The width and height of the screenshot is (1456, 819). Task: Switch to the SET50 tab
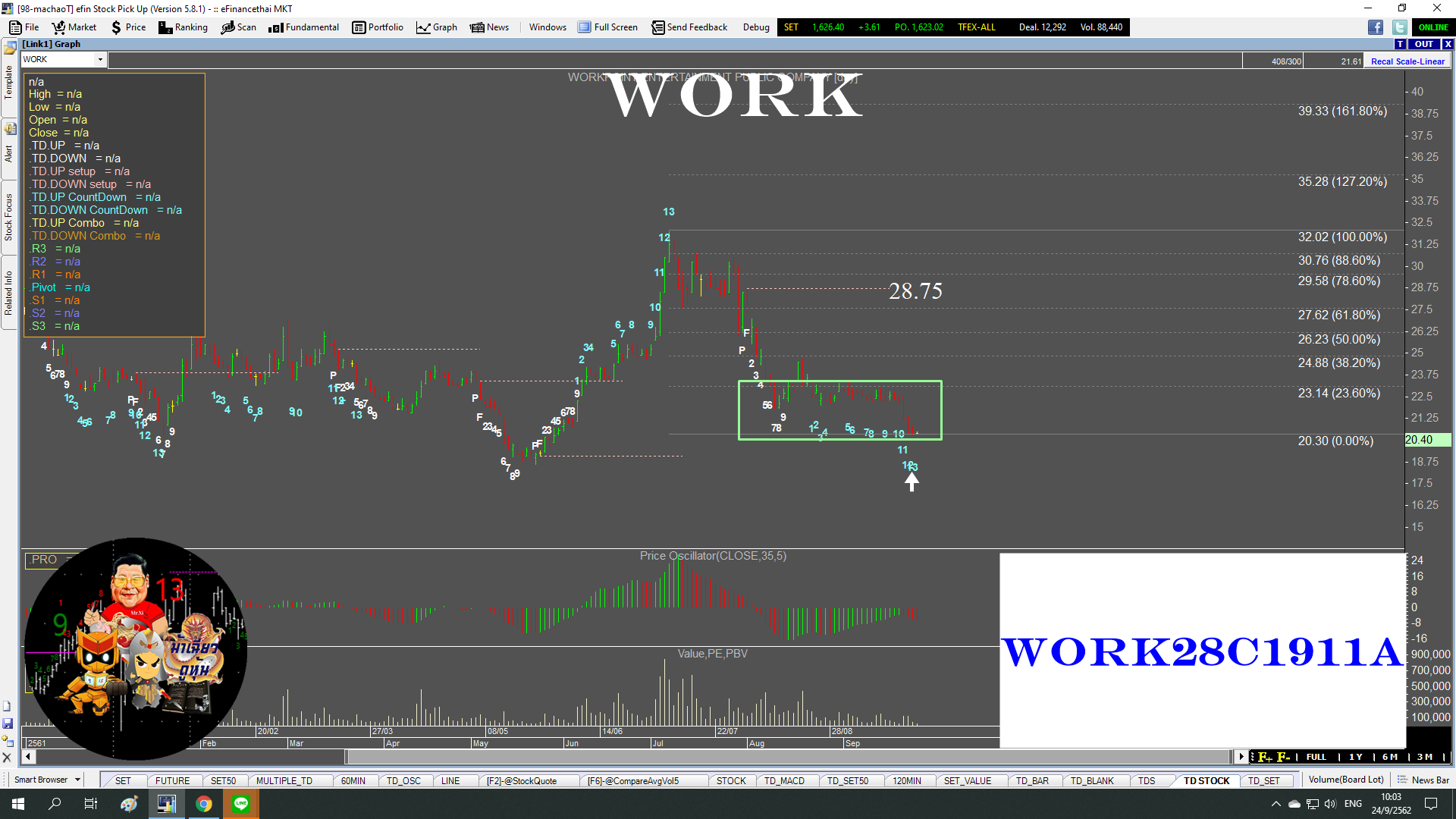click(x=223, y=780)
